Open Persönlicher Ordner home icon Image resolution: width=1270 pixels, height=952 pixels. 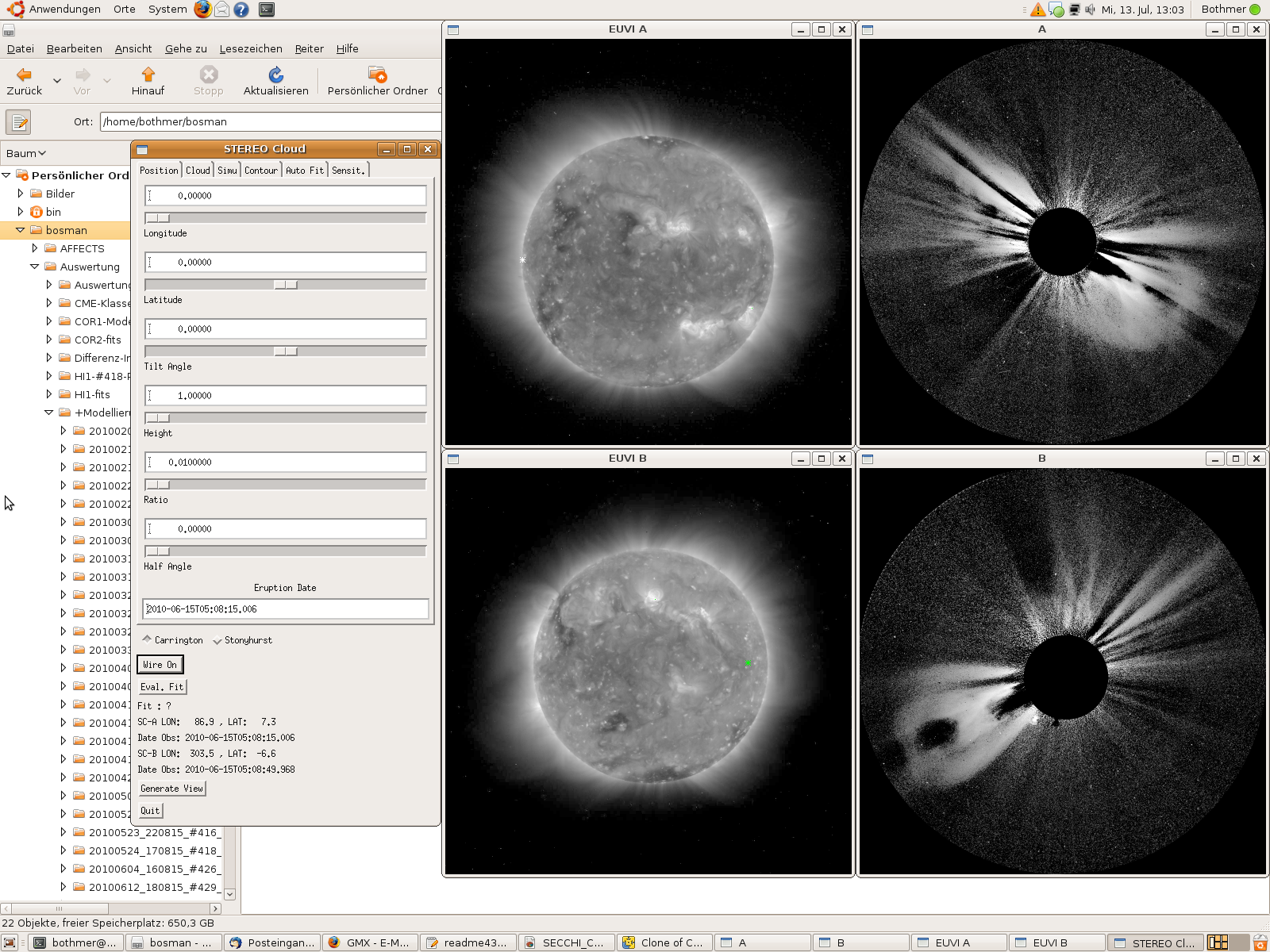(x=378, y=75)
